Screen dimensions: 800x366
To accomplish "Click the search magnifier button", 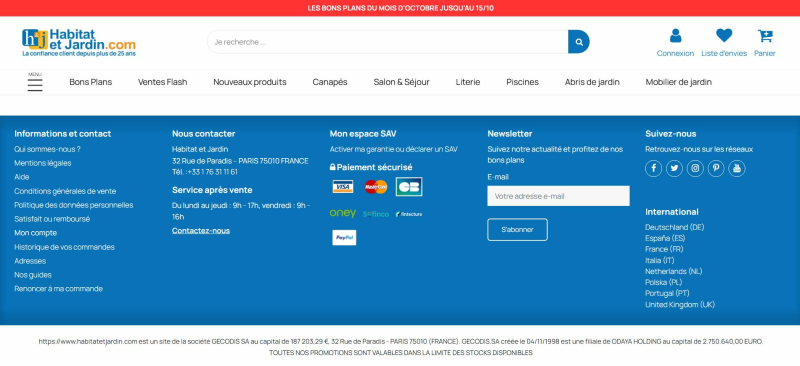I will click(x=579, y=42).
